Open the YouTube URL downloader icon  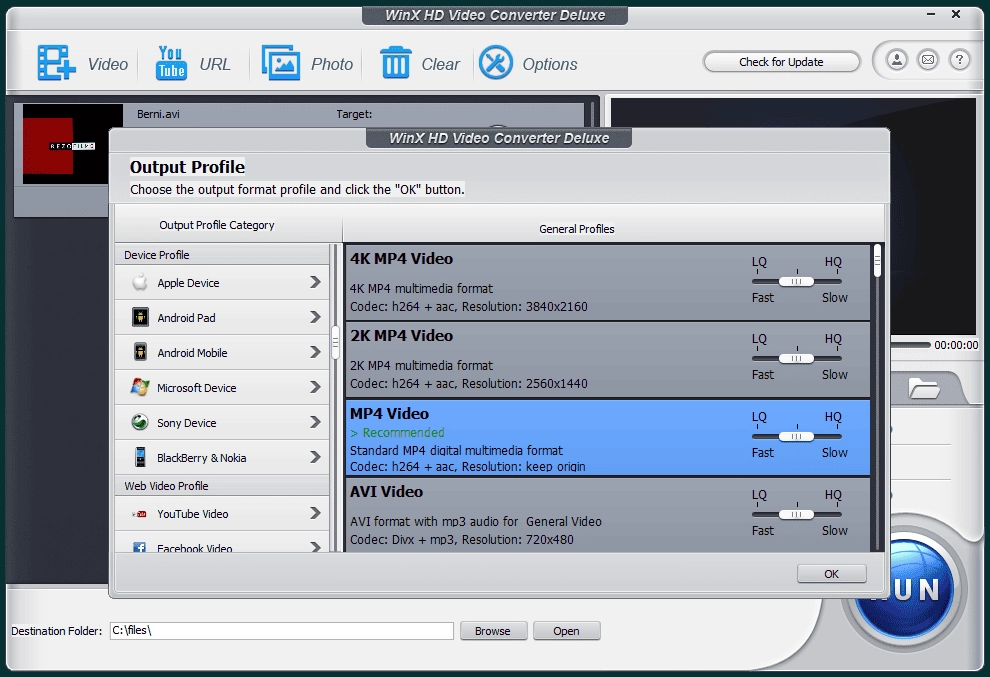coord(171,63)
